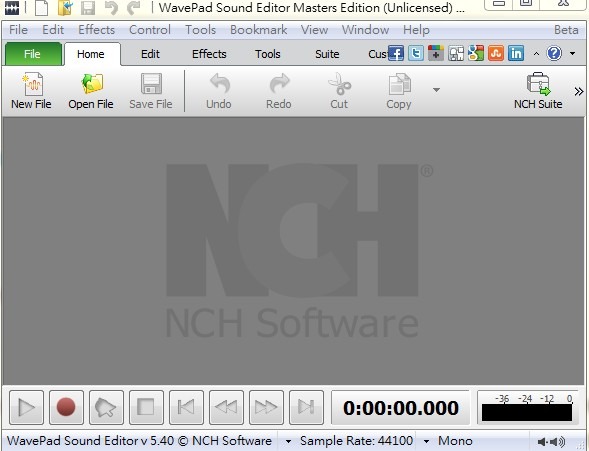Image resolution: width=589 pixels, height=451 pixels.
Task: Click the open folder icon in title bar
Action: click(x=65, y=8)
